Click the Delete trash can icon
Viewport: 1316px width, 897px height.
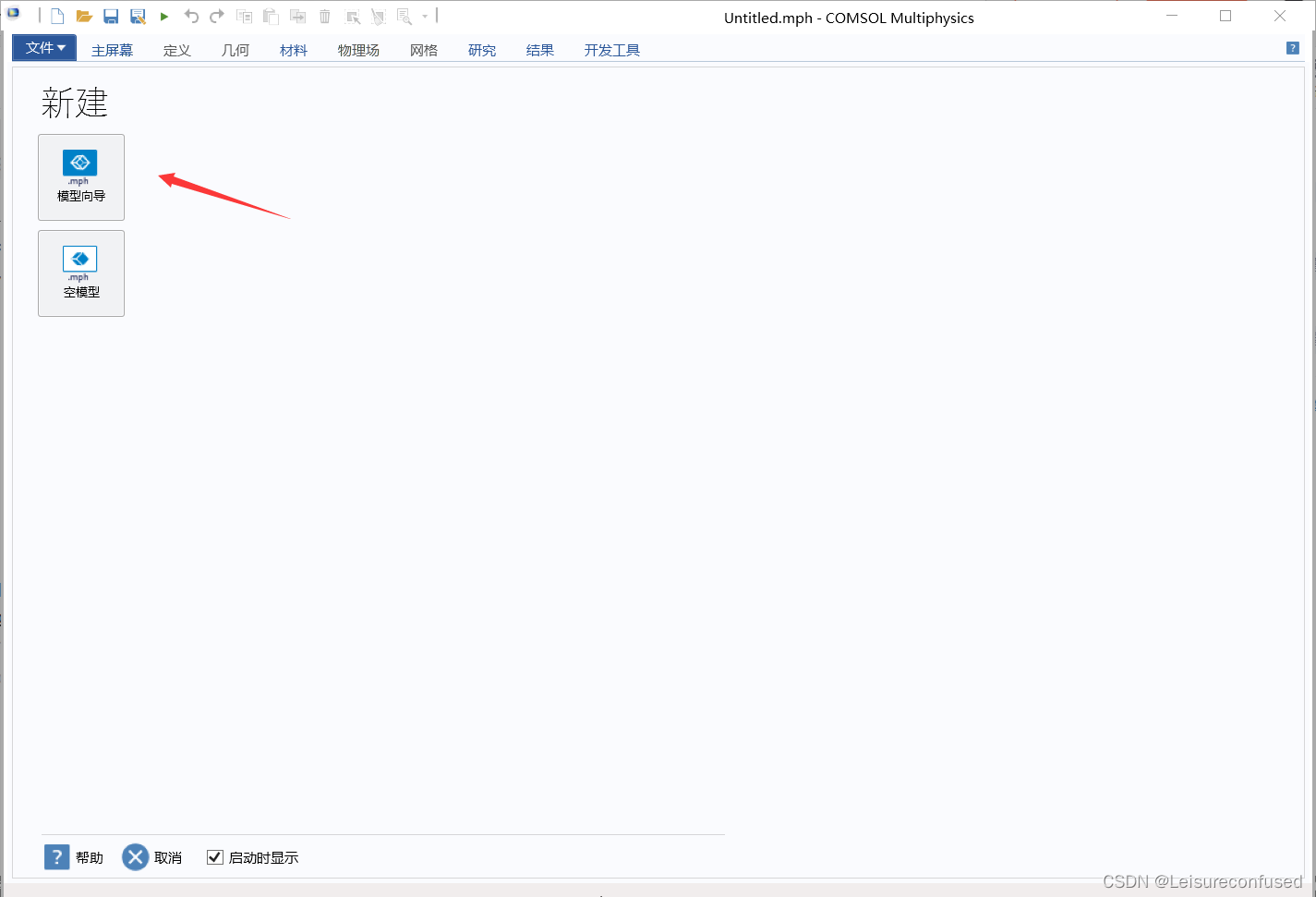click(325, 17)
